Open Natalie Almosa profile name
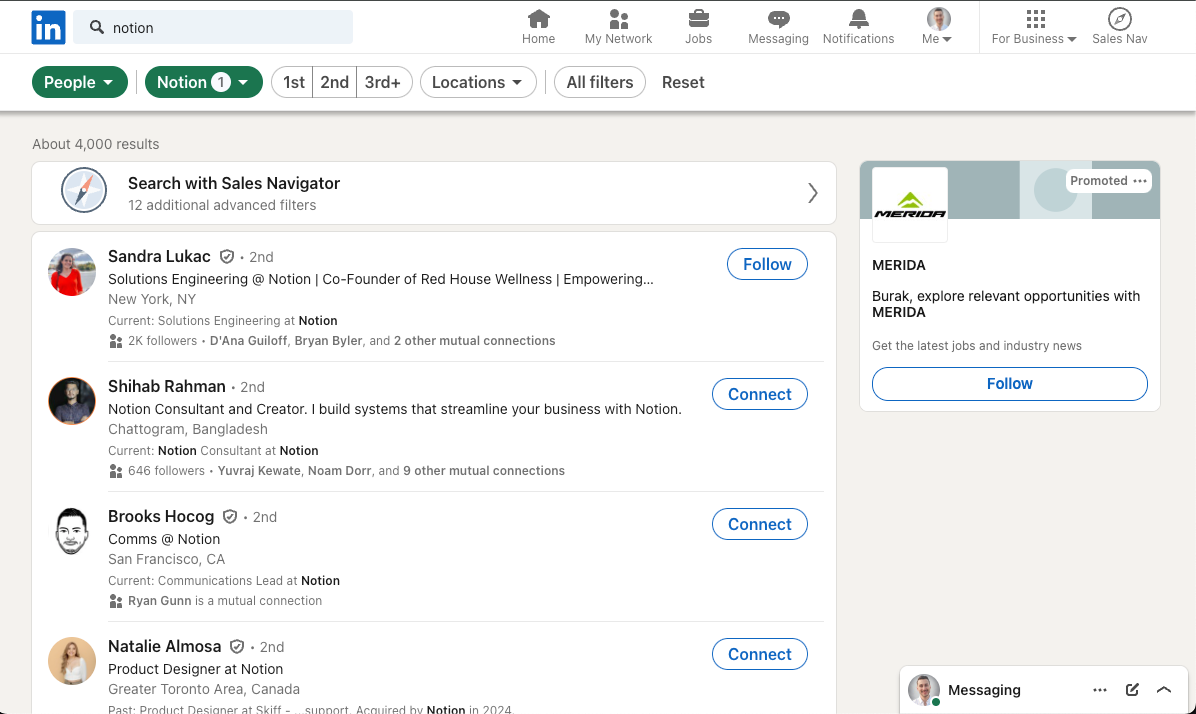 165,646
